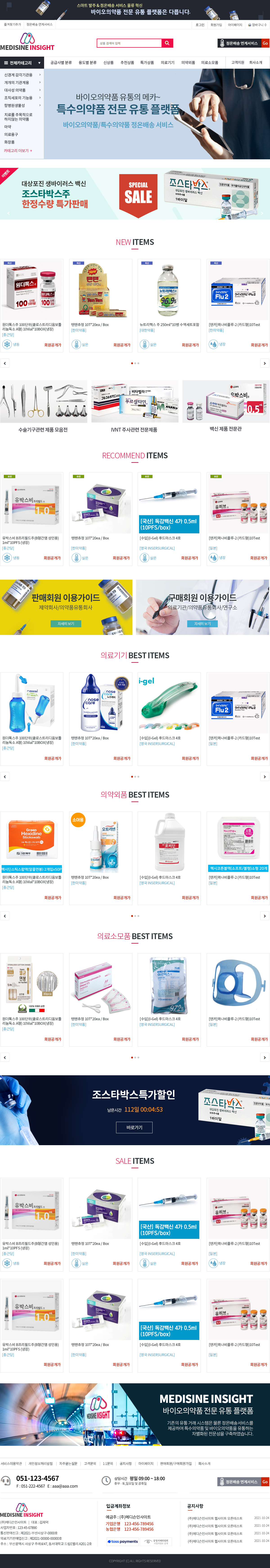Click next arrow in 의료기기 BEST ITEMS carousel
This screenshot has width=270, height=1568.
[x=265, y=777]
